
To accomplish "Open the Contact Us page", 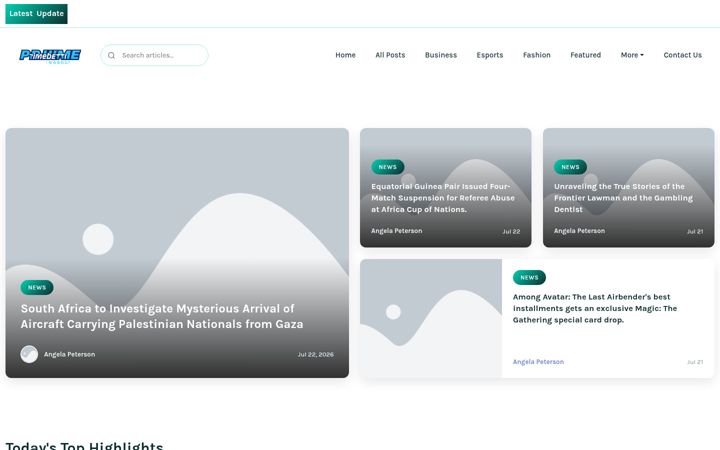I will pos(683,55).
